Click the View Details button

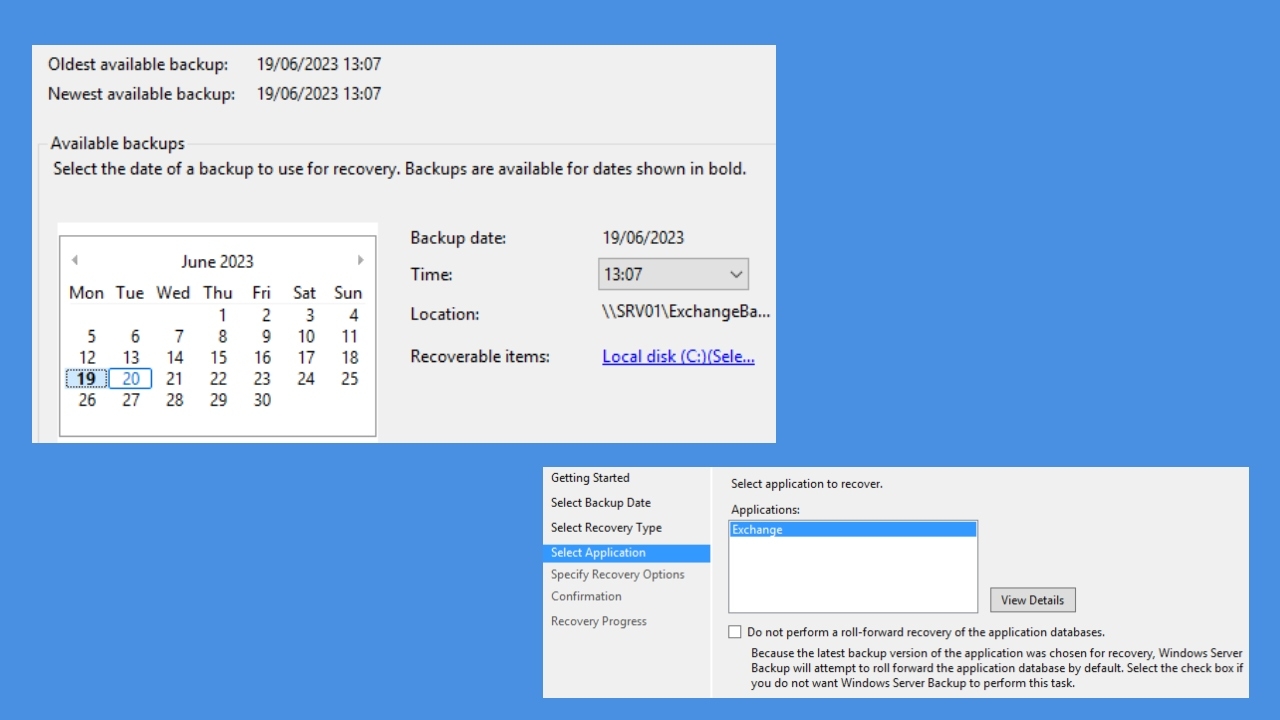pos(1032,600)
